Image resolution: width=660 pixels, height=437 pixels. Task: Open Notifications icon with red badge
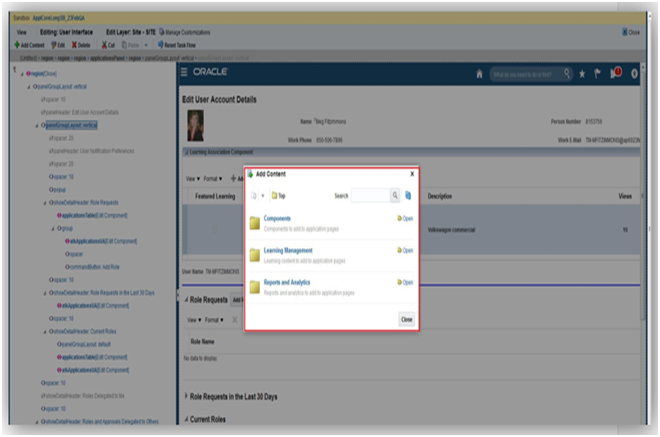point(615,73)
